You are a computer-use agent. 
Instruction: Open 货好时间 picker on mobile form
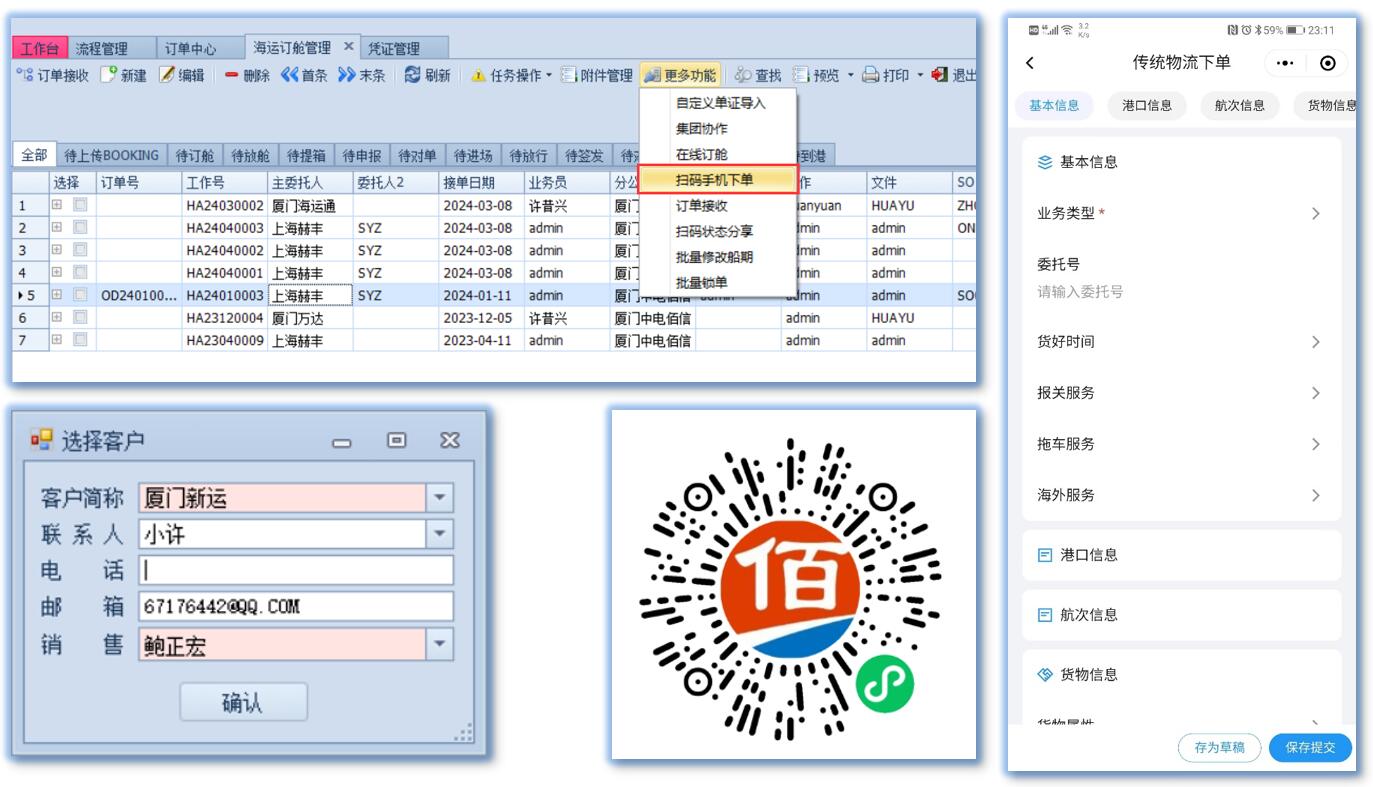pyautogui.click(x=1181, y=342)
